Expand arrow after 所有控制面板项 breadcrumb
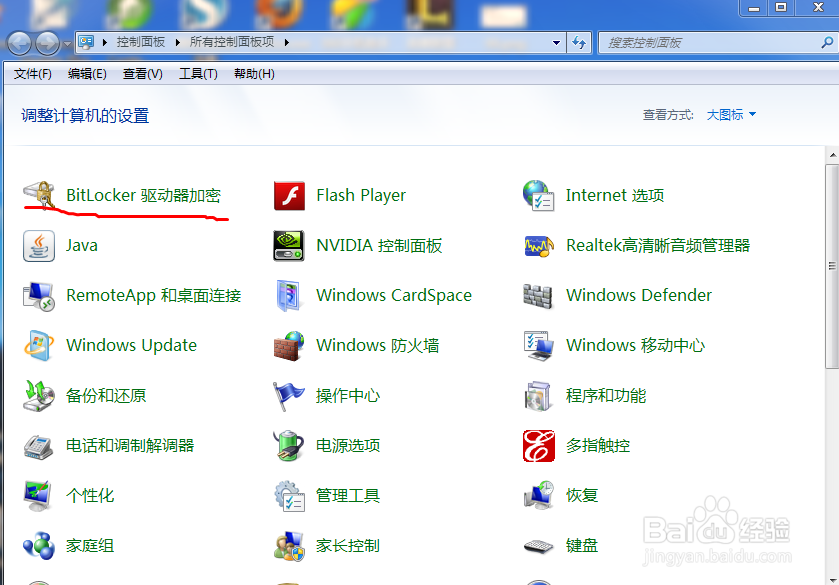 coord(287,42)
